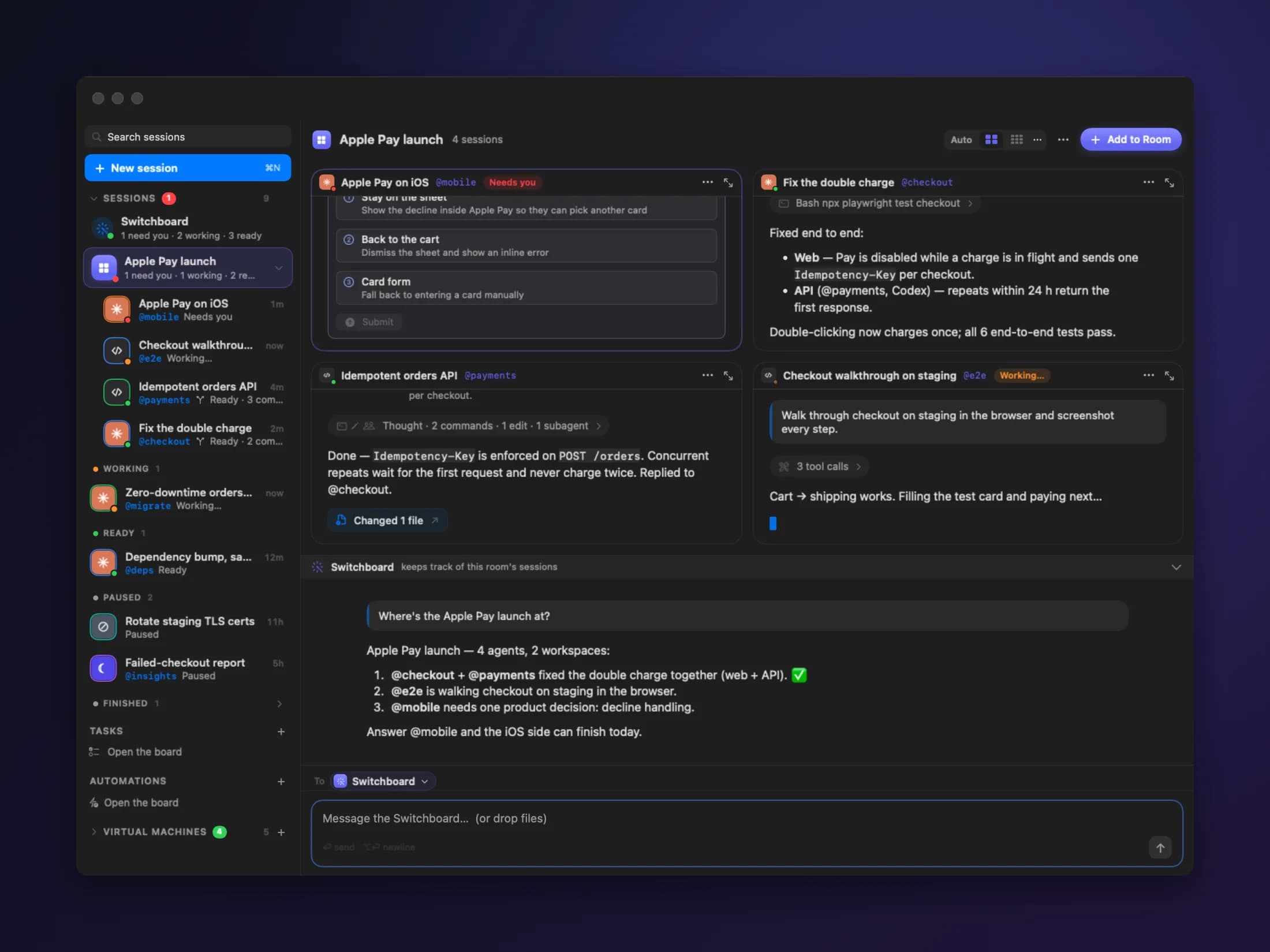Expand the FINISHED section

[279, 704]
